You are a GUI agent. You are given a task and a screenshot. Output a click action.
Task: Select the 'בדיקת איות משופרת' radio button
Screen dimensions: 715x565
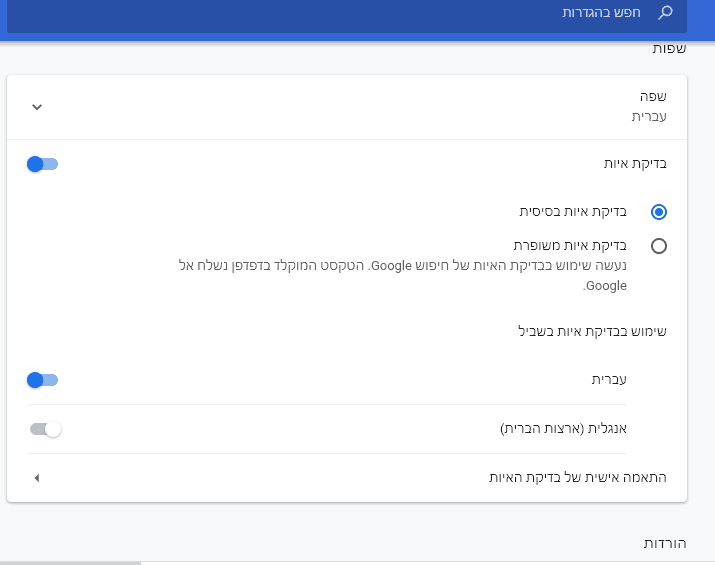[x=658, y=245]
